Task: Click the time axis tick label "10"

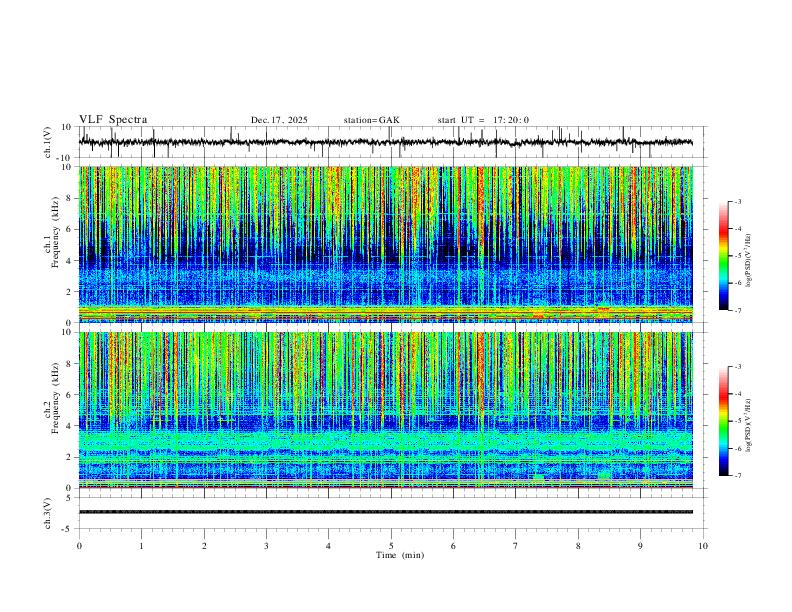Action: [703, 546]
